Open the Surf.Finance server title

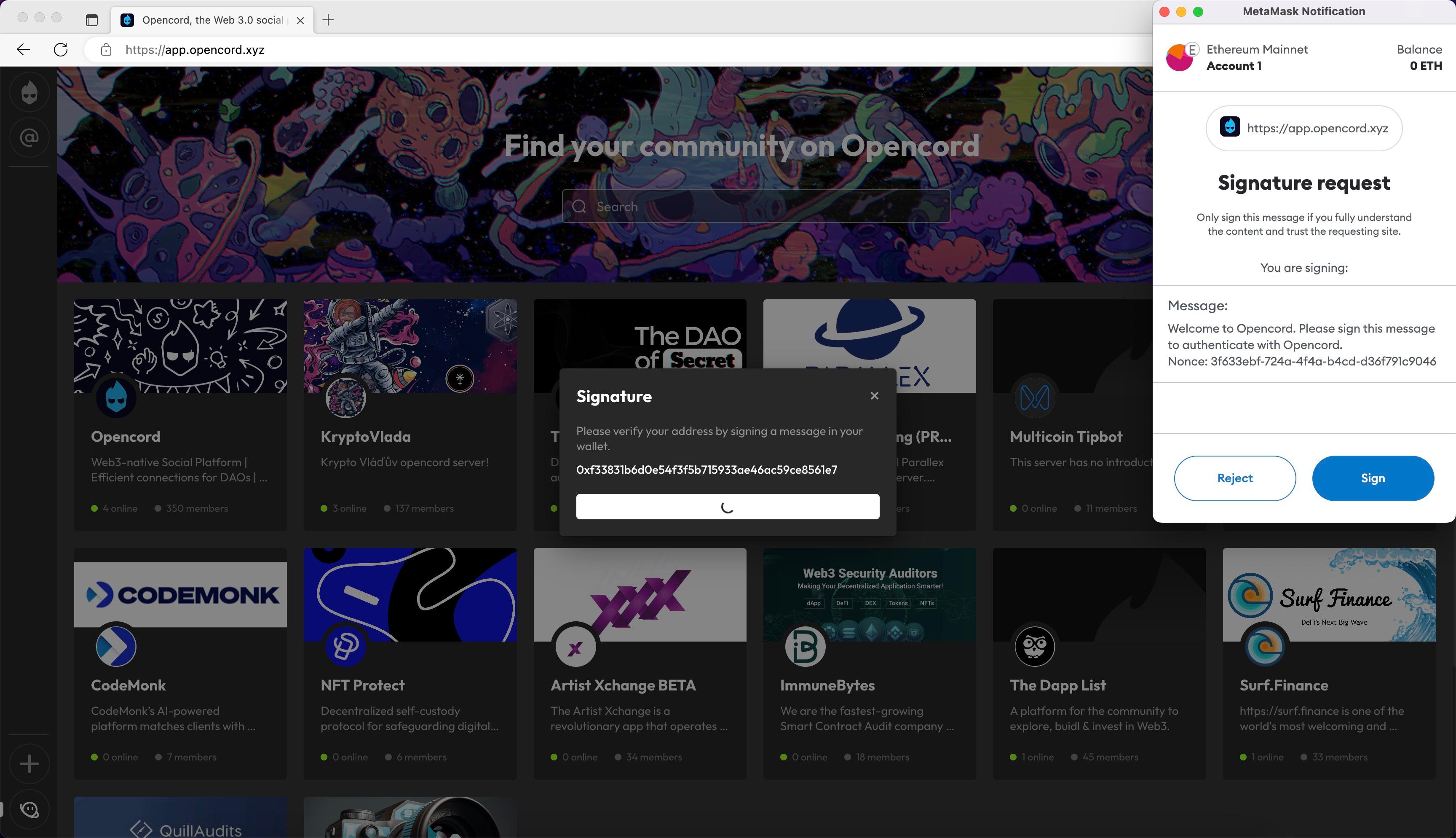[x=1284, y=685]
